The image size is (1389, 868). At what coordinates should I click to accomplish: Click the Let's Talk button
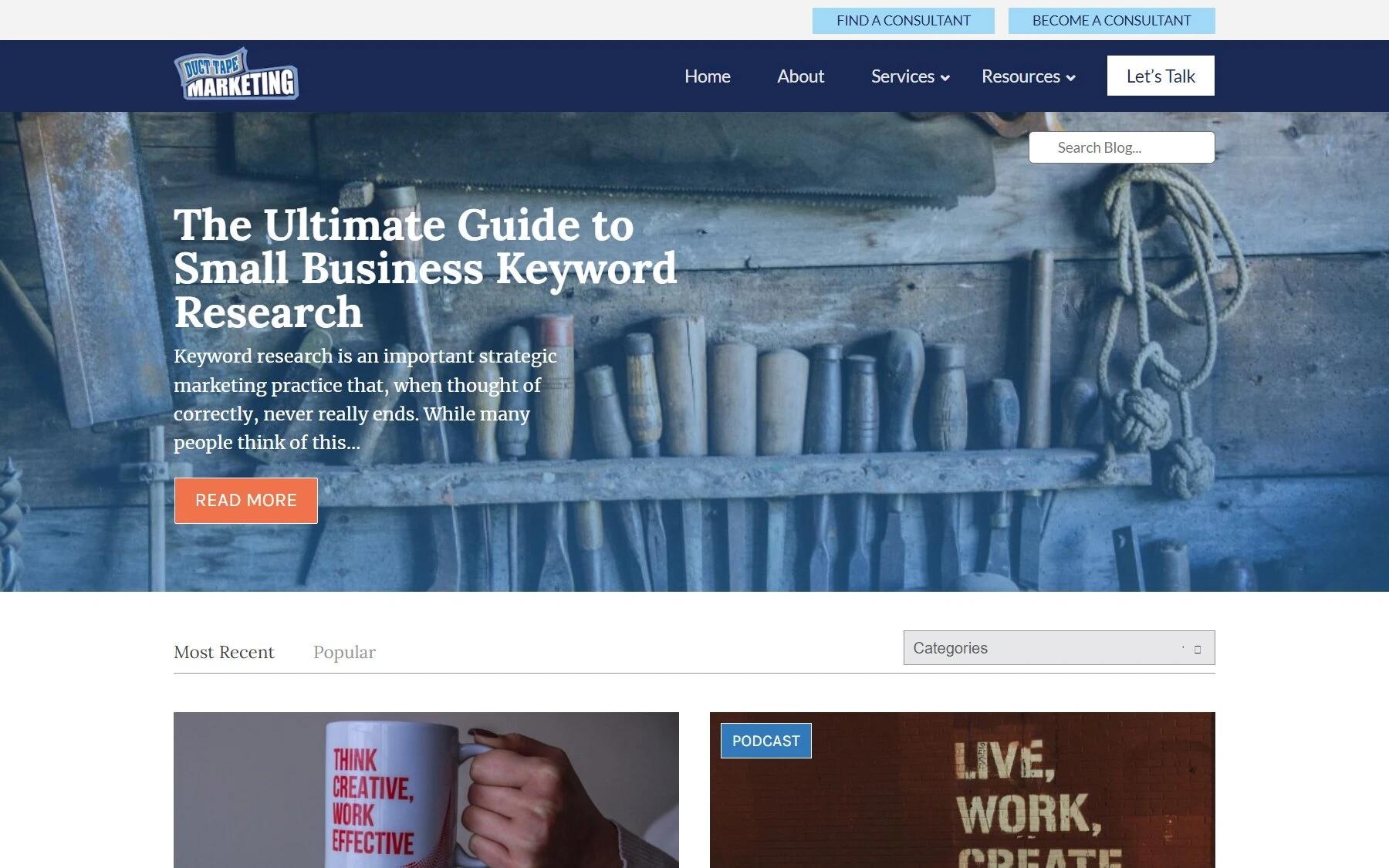tap(1161, 76)
